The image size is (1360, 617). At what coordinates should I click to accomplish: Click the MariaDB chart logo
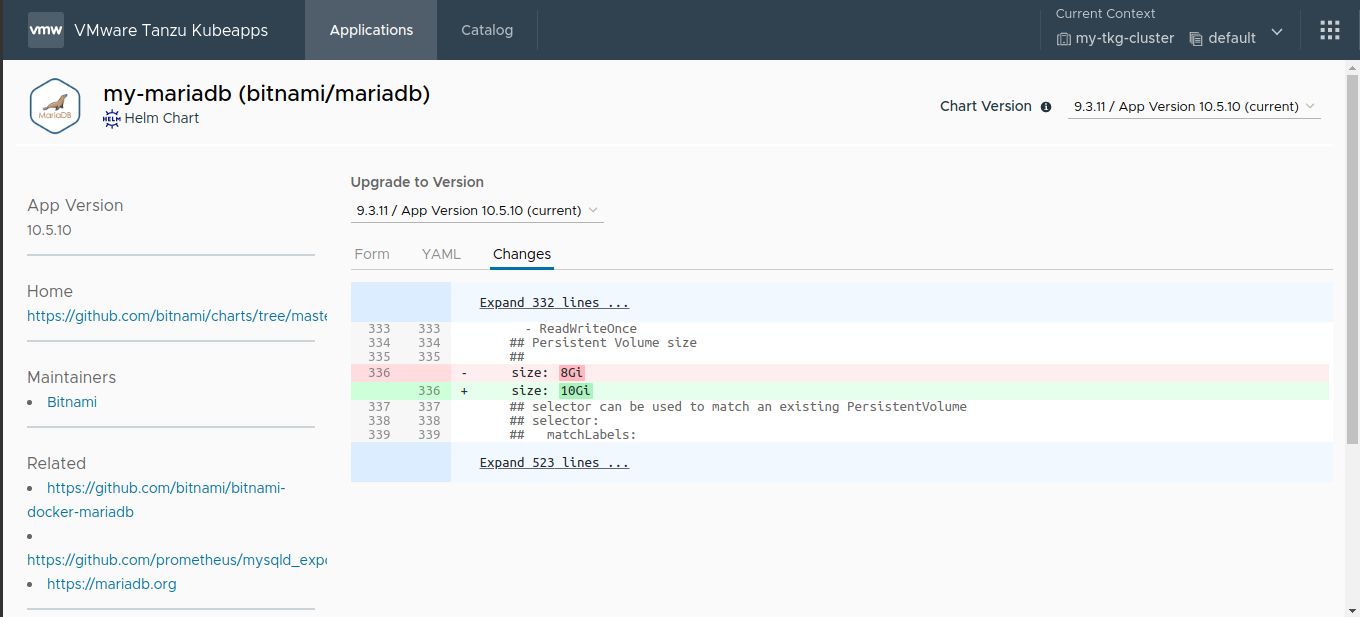[55, 105]
